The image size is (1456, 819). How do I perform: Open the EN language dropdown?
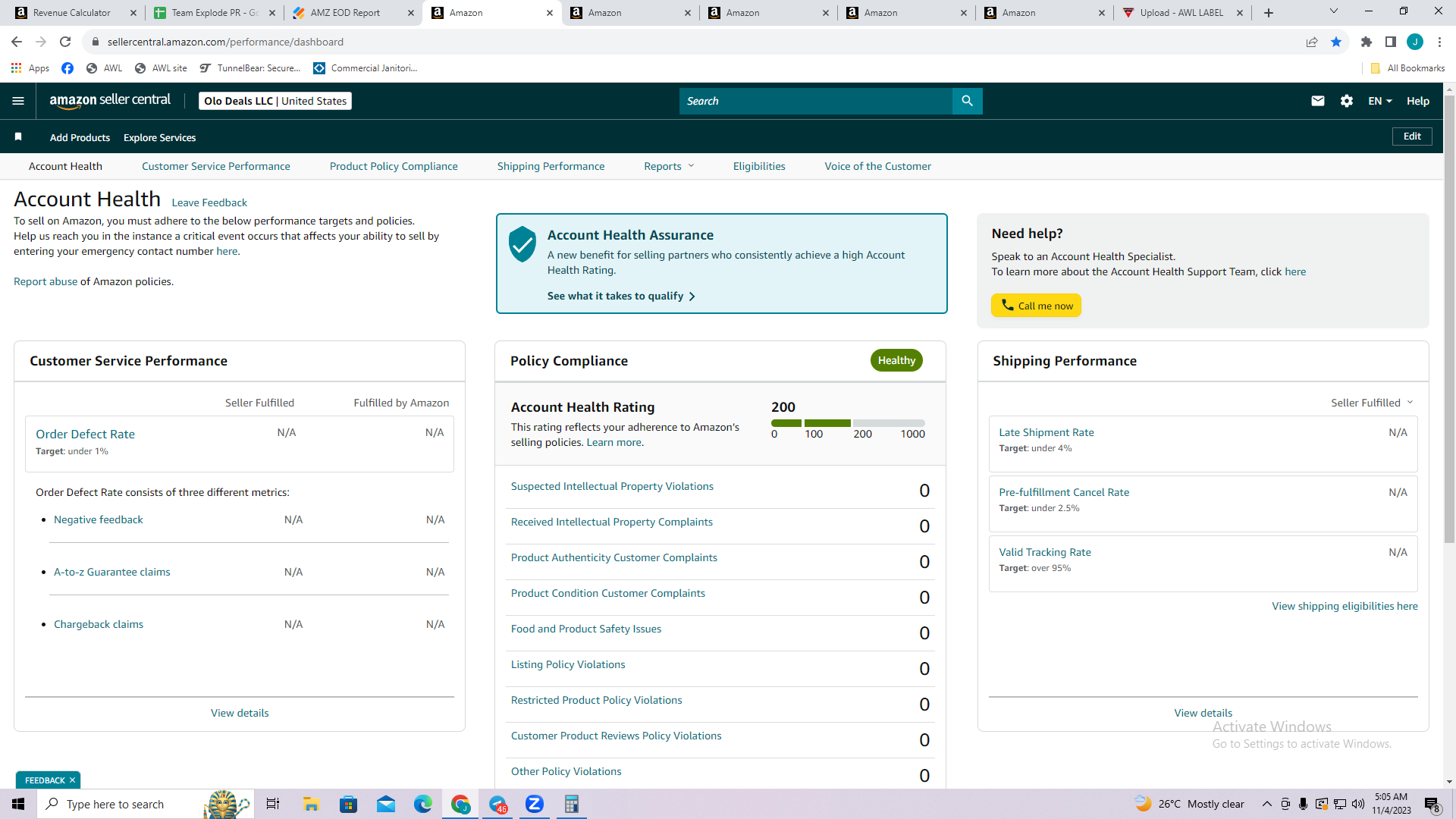click(x=1380, y=101)
